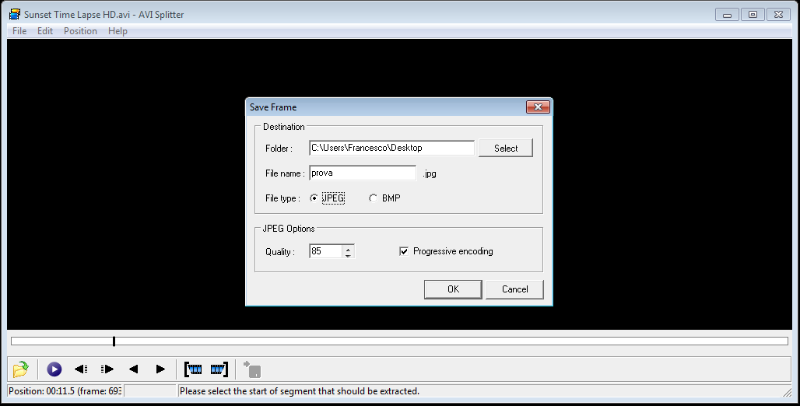This screenshot has width=800, height=406.
Task: Decrease Quality value with down spinner arrow
Action: 348,255
